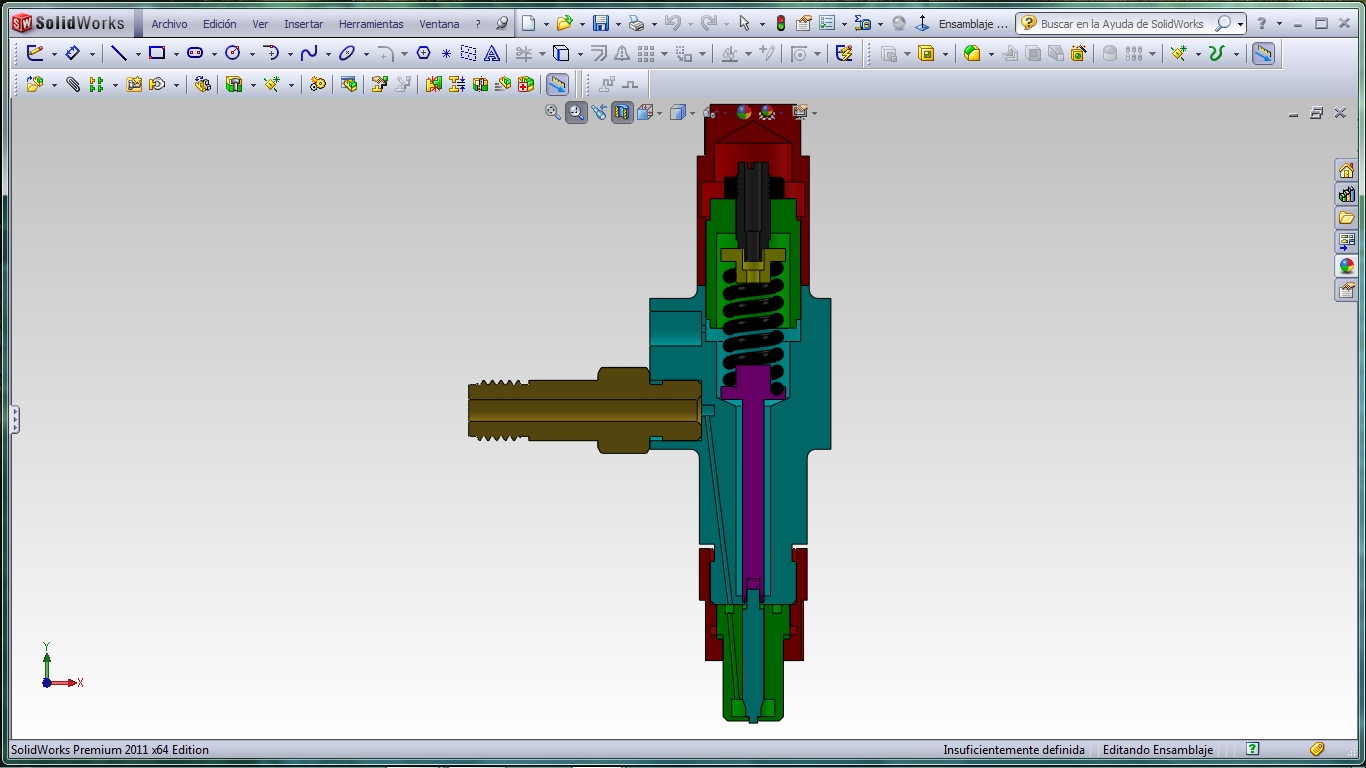The height and width of the screenshot is (768, 1366).
Task: Select the Spline sketch tool
Action: tap(309, 54)
